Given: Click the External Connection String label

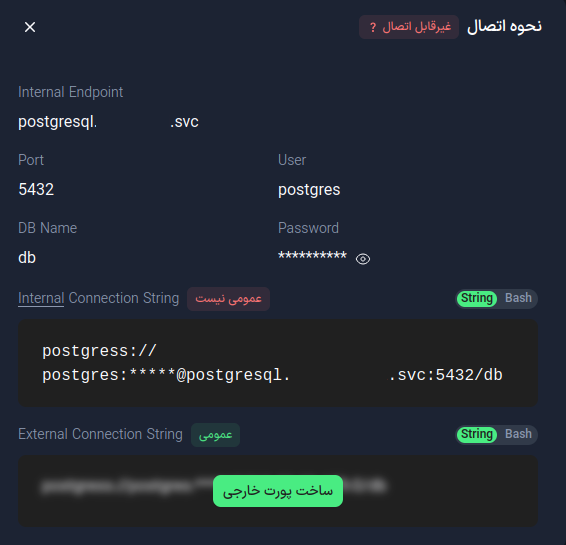Looking at the screenshot, I should (100, 434).
